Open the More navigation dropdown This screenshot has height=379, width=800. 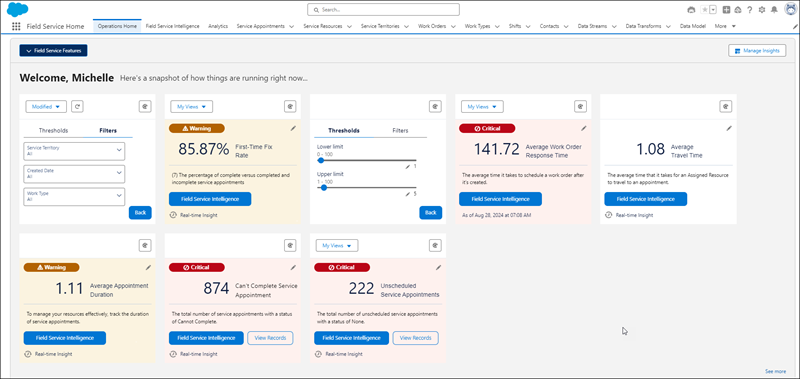pos(725,26)
